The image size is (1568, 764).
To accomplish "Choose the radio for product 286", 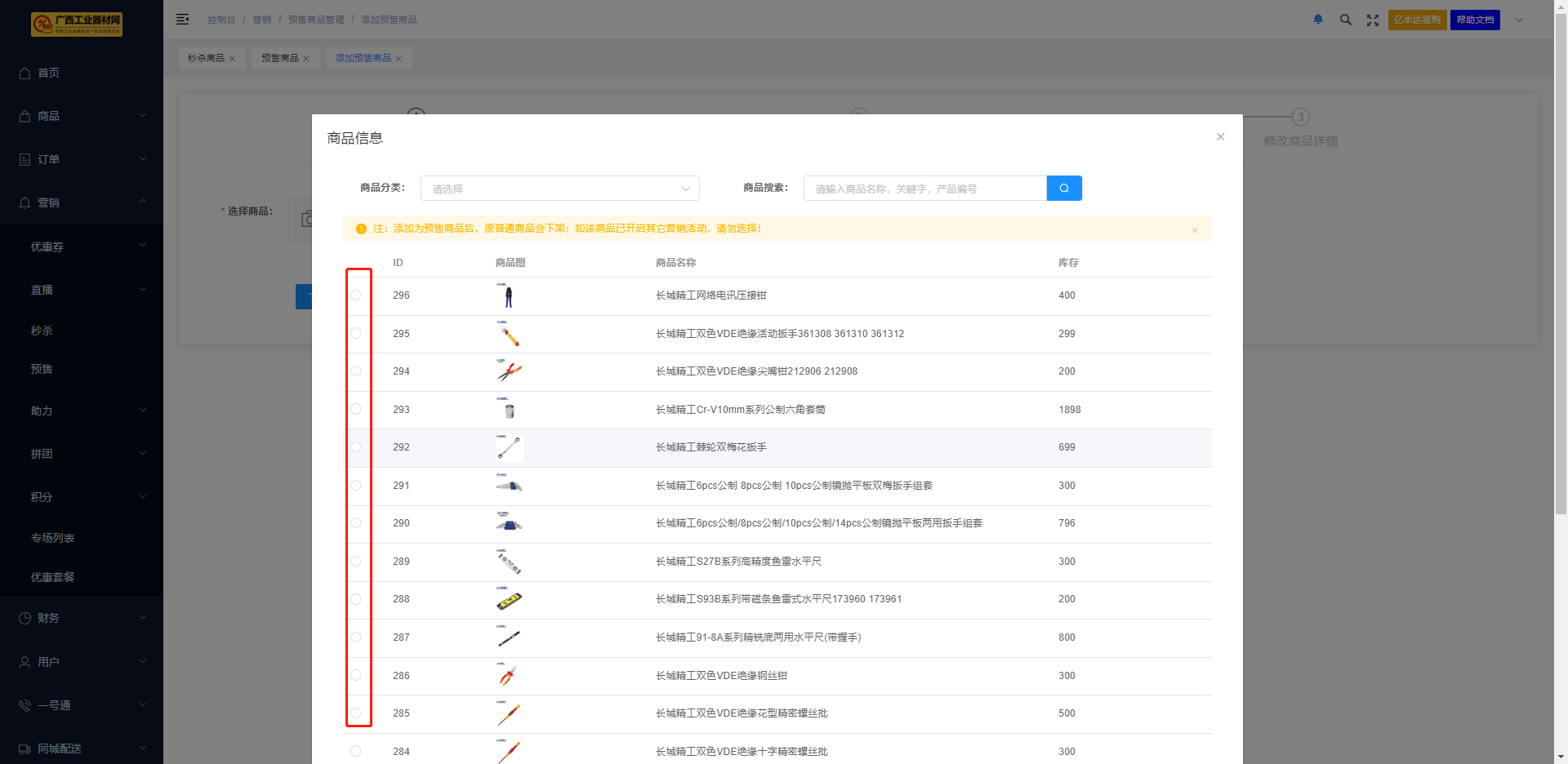I will click(356, 675).
